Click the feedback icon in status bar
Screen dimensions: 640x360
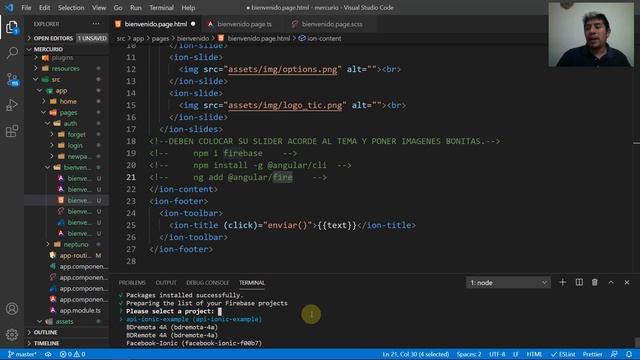pyautogui.click(x=614, y=354)
